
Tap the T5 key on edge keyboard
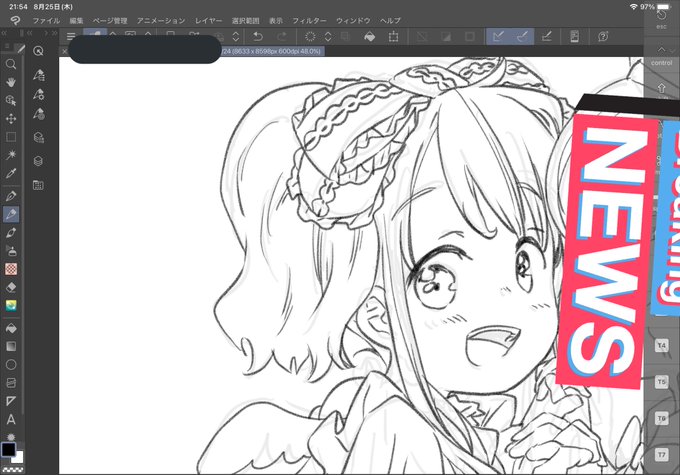(x=661, y=382)
